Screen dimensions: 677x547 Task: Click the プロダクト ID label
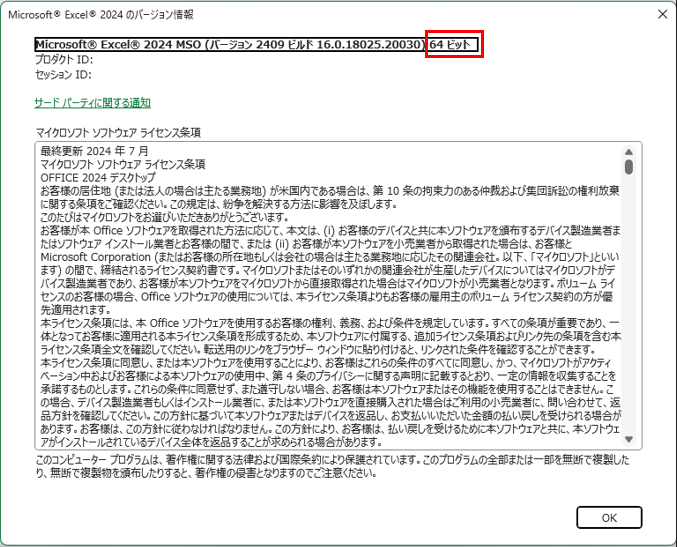pos(64,60)
